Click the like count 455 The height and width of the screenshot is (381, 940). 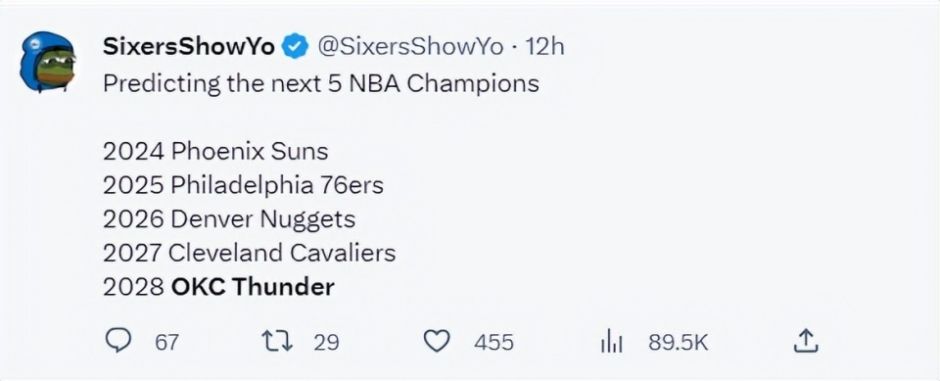click(494, 343)
